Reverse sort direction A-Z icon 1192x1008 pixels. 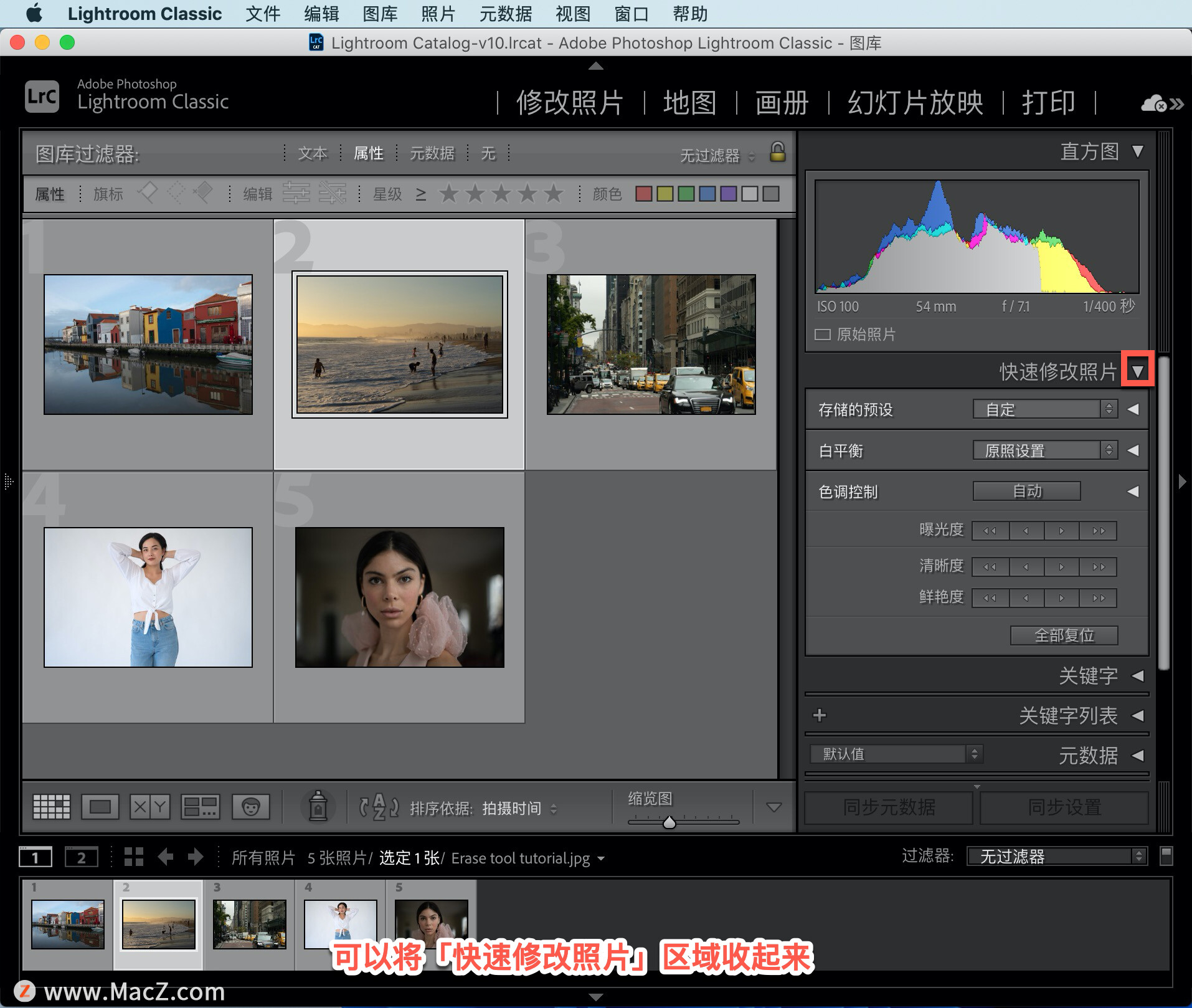[x=379, y=807]
